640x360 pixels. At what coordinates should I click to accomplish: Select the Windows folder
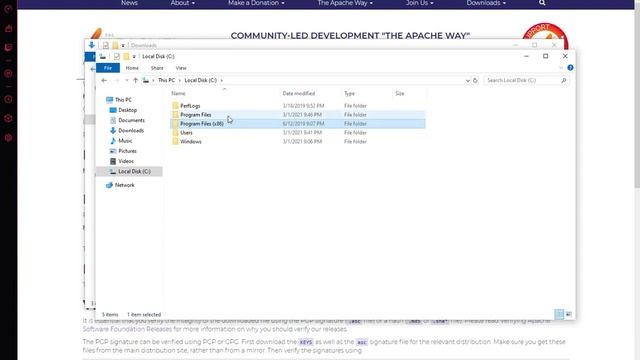click(x=191, y=142)
